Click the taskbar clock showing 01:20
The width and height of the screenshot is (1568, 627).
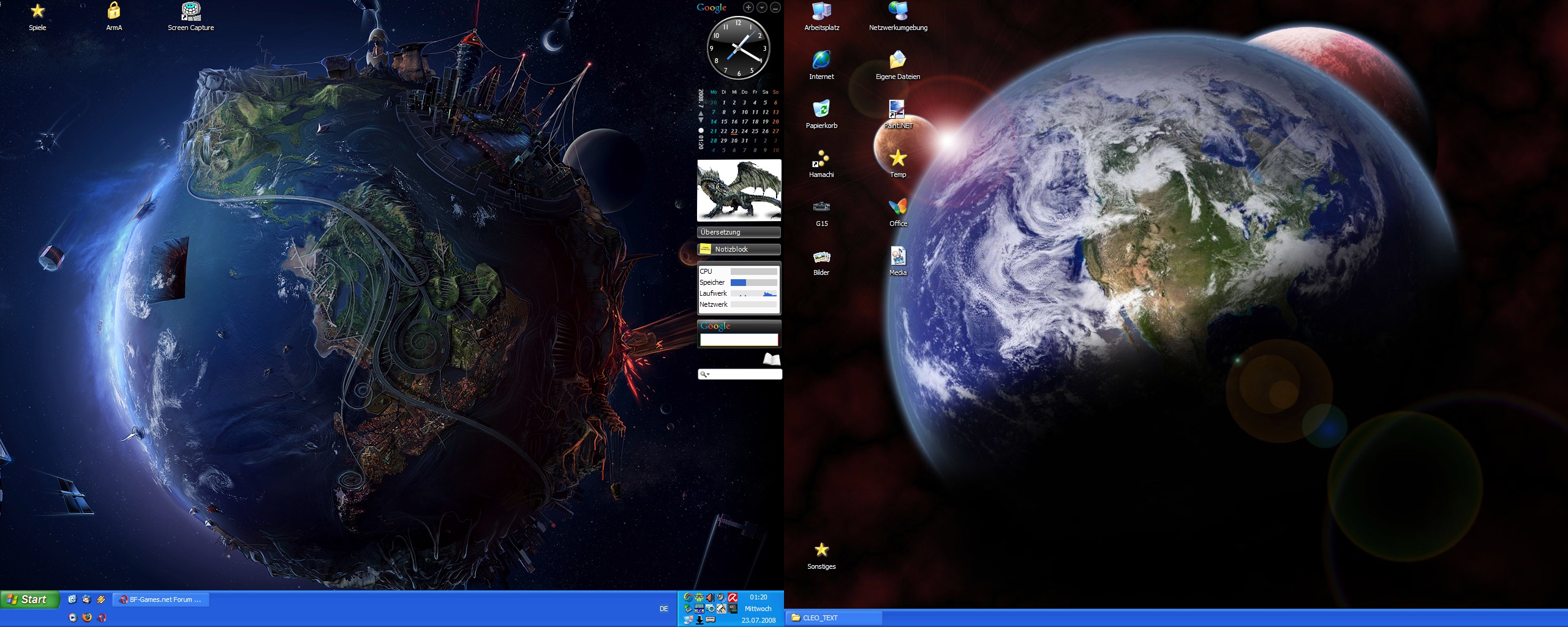pos(758,597)
